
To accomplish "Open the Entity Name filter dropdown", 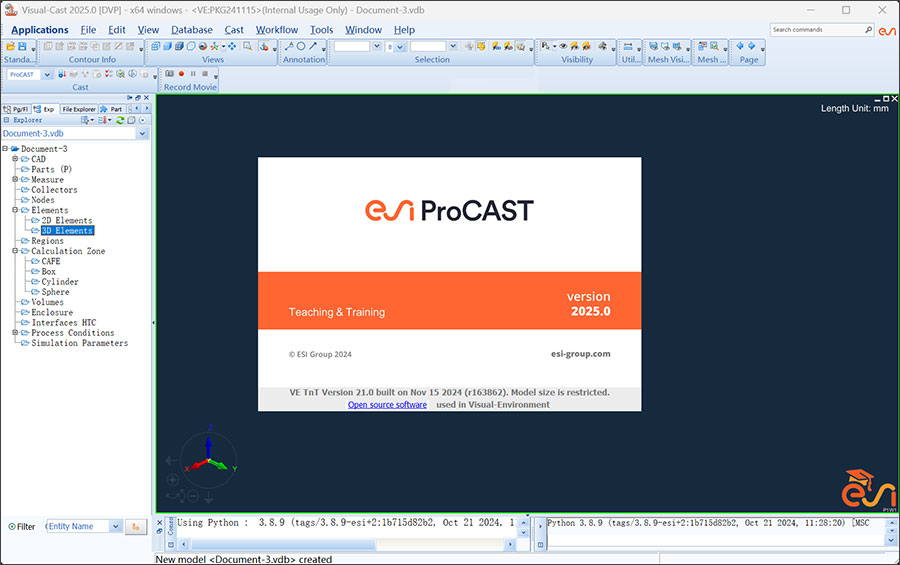I will (115, 527).
